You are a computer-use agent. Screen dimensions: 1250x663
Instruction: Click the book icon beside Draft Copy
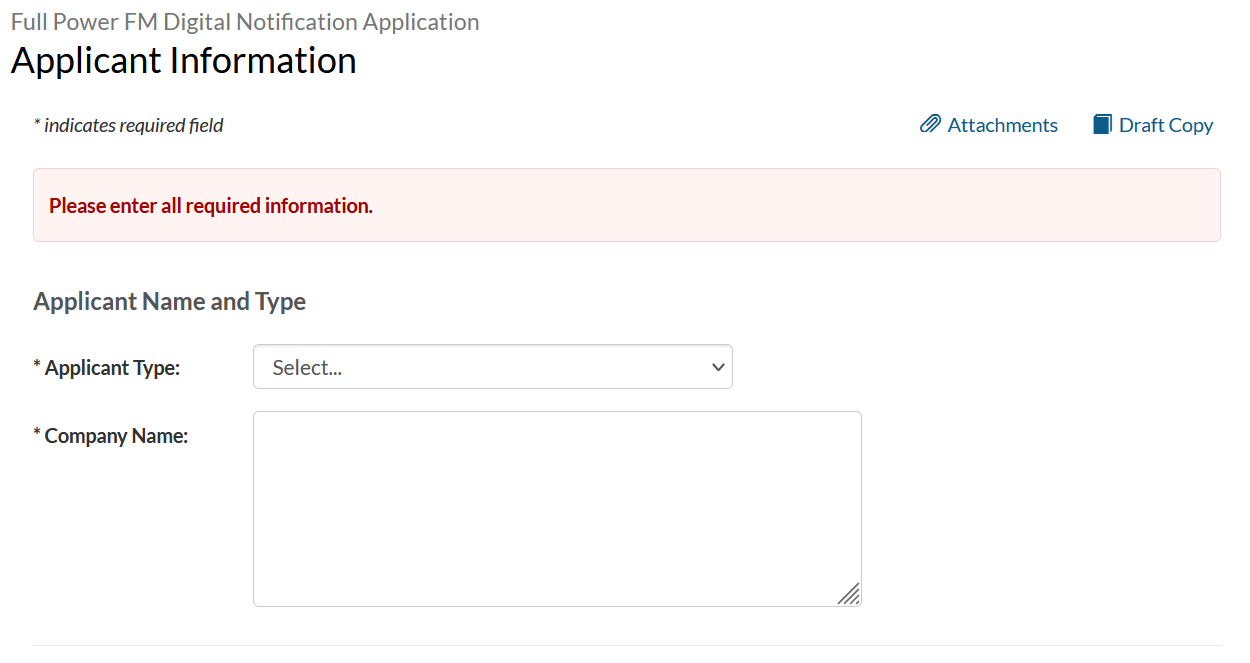tap(1102, 124)
